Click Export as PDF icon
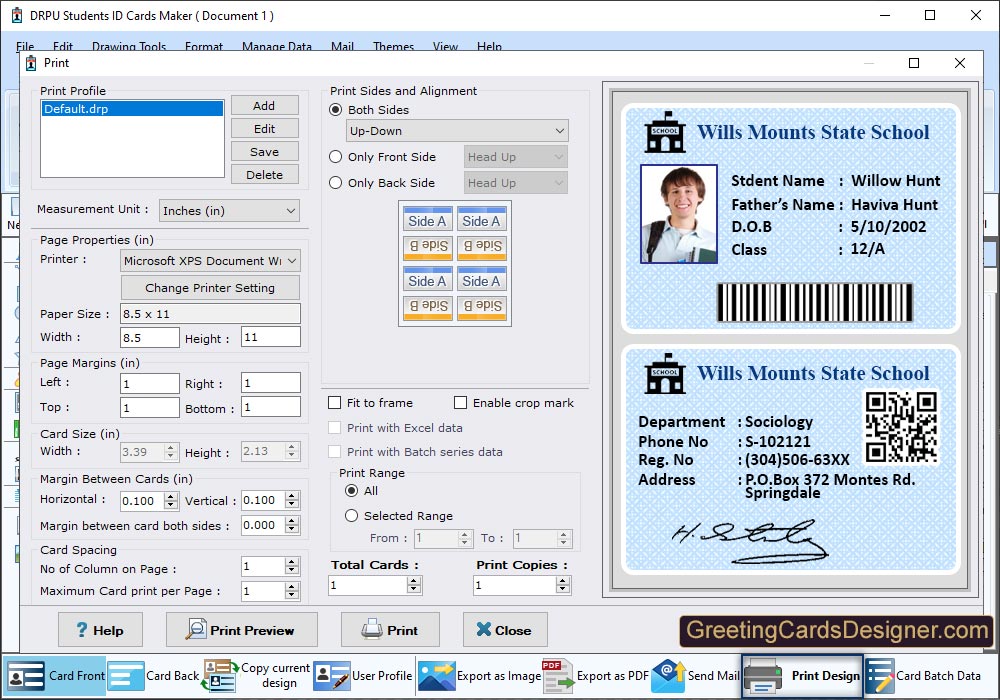 (558, 676)
